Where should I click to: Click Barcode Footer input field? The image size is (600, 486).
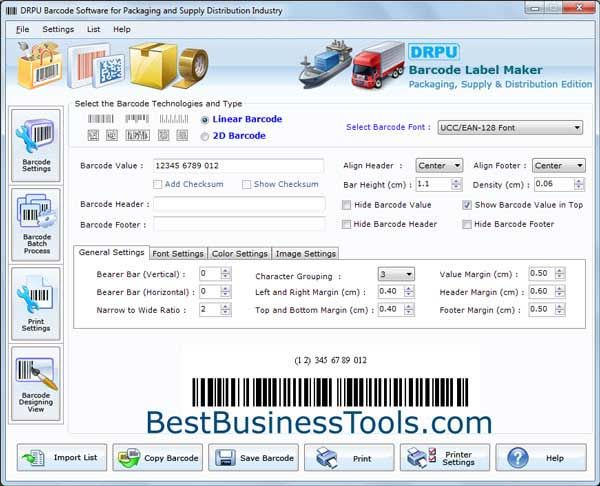point(240,224)
